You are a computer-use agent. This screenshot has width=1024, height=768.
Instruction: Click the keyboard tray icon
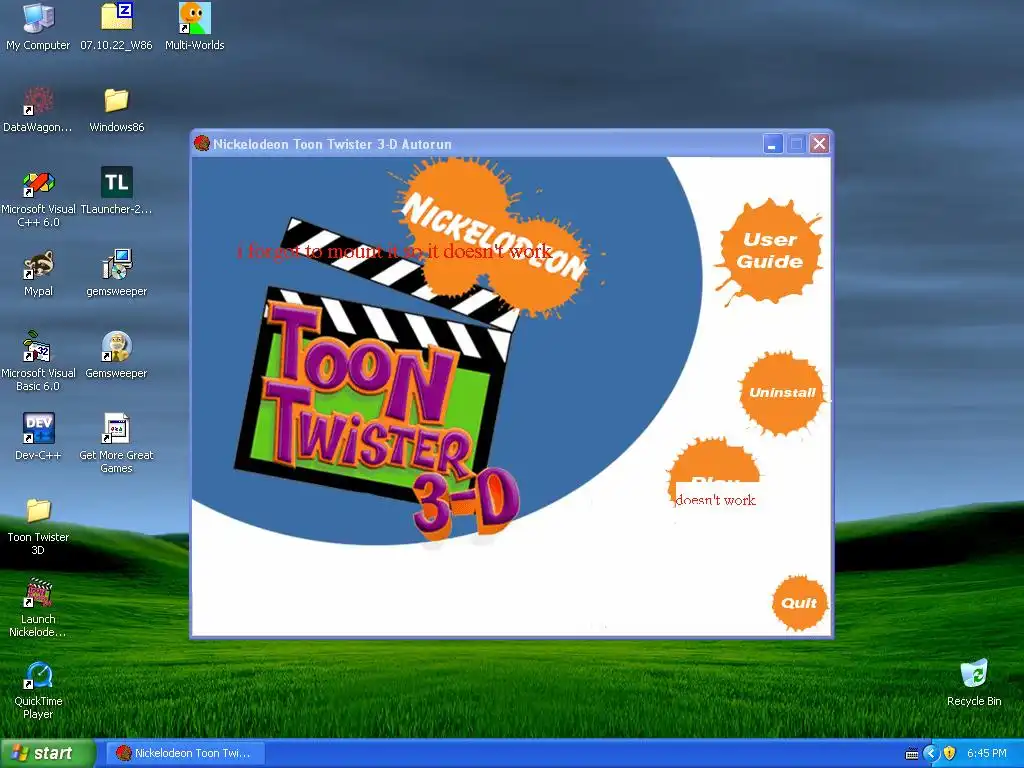coord(912,754)
